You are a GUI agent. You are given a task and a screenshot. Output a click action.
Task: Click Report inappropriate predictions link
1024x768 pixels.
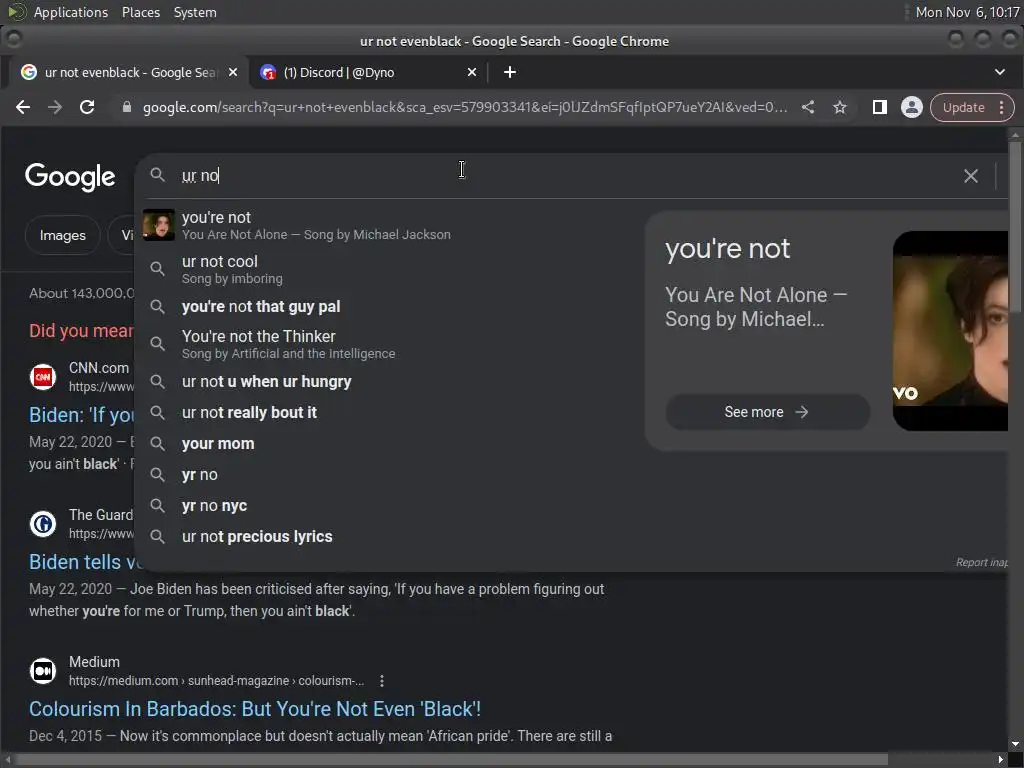click(982, 562)
